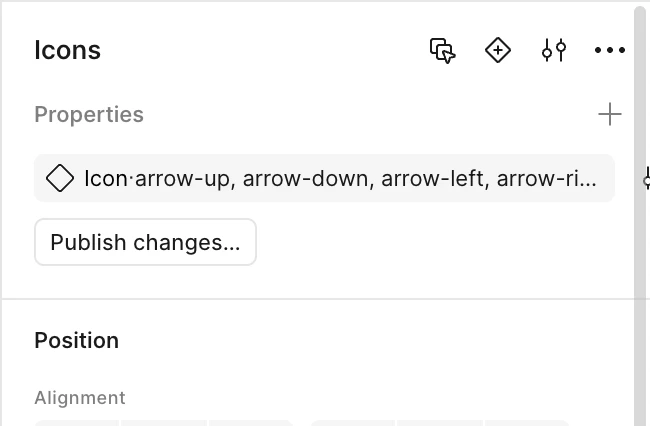Screen dimensions: 650x426
Task: Click the Properties section label
Action: [x=89, y=114]
